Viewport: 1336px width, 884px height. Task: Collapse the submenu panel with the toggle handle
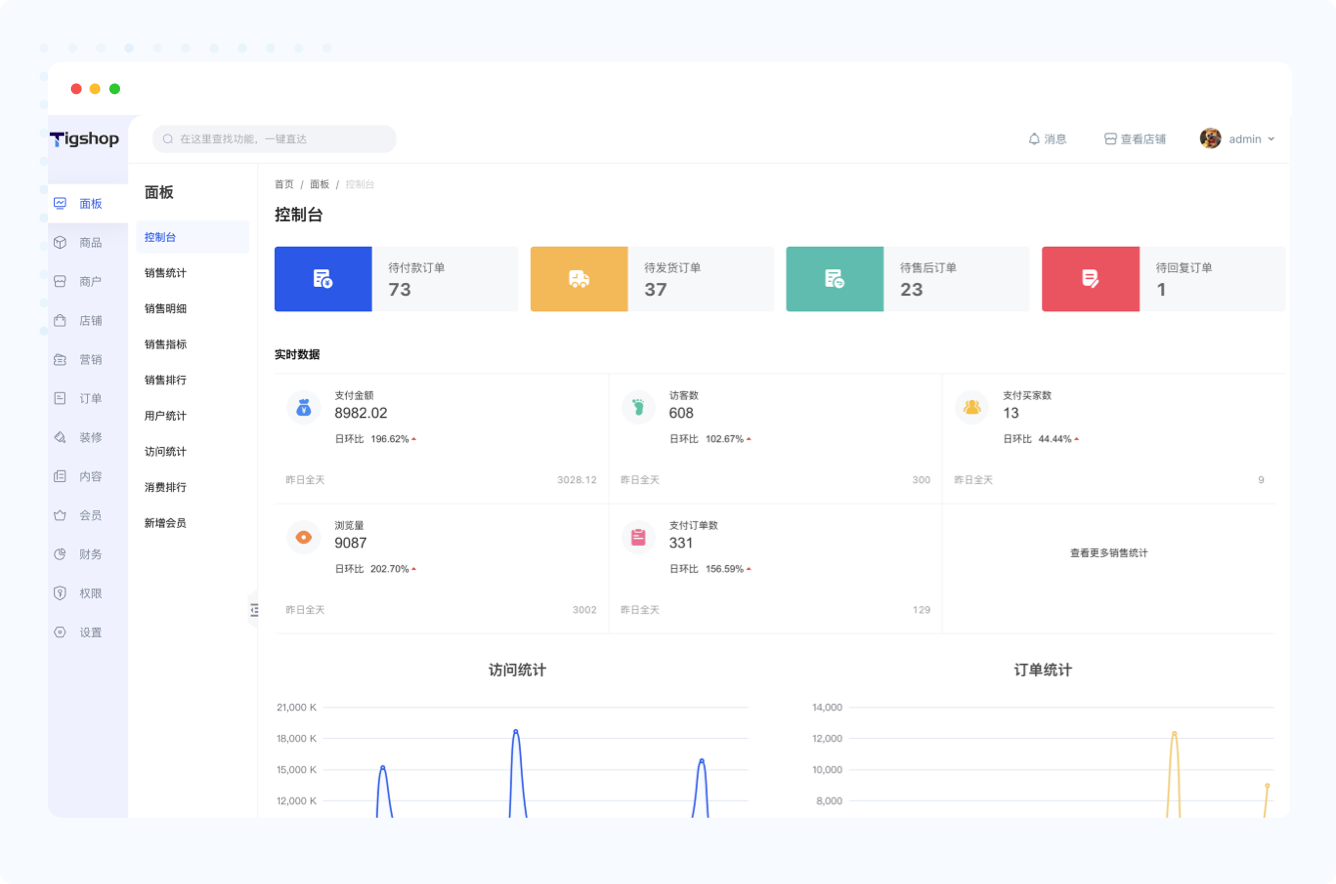pyautogui.click(x=254, y=609)
